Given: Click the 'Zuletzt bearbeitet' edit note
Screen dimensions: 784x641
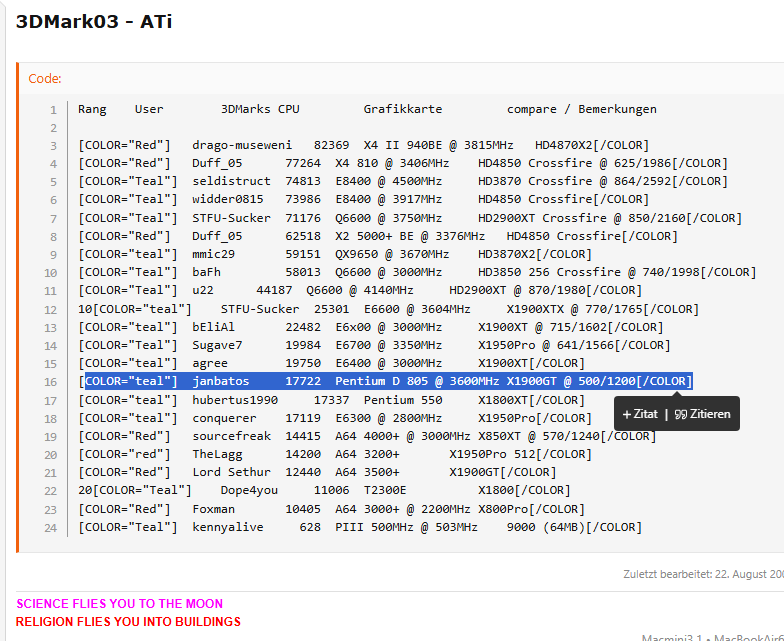Looking at the screenshot, I should (704, 574).
